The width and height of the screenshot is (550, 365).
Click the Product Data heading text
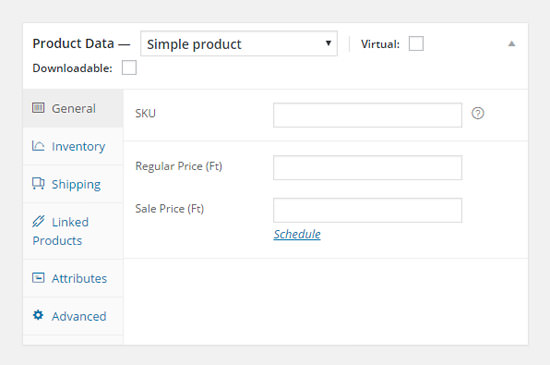(73, 44)
